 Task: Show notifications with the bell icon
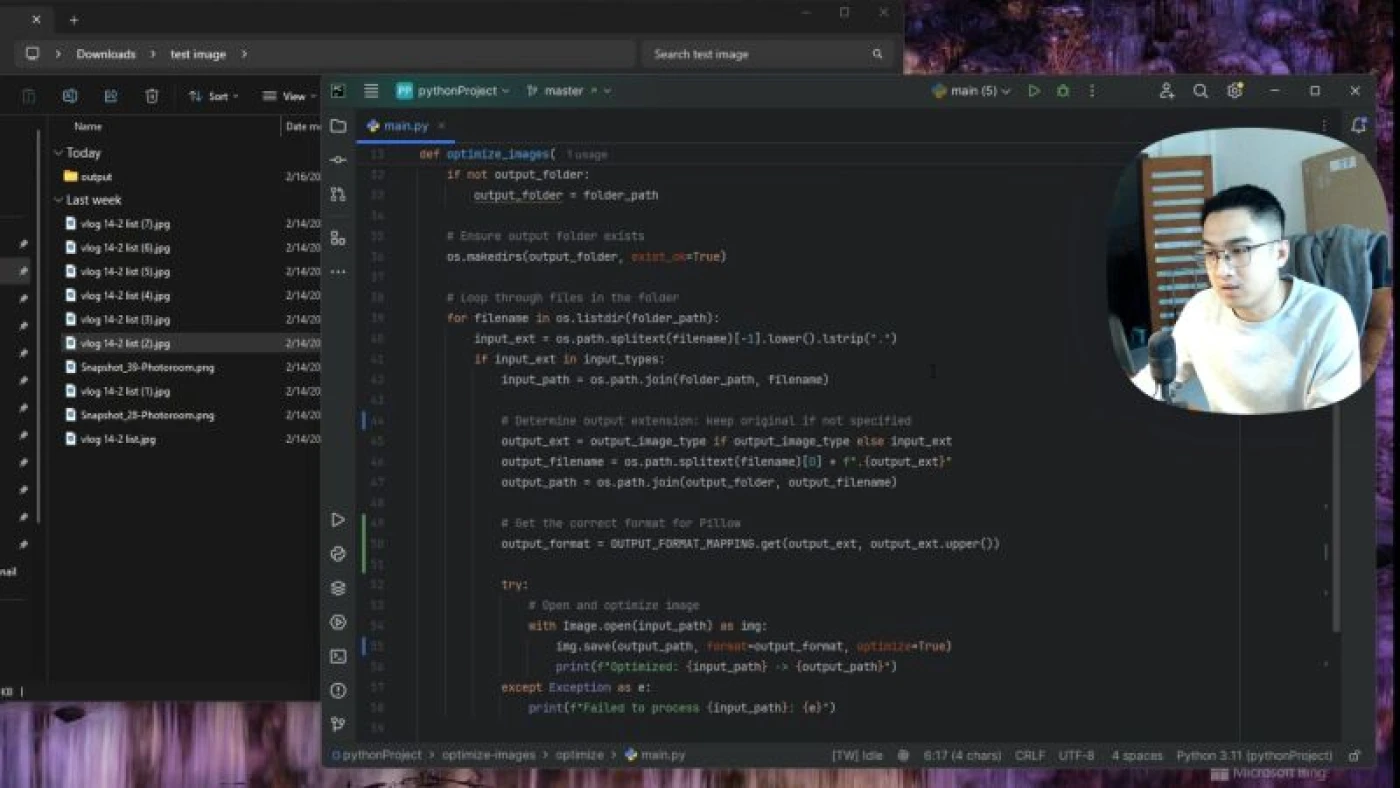pos(1358,126)
